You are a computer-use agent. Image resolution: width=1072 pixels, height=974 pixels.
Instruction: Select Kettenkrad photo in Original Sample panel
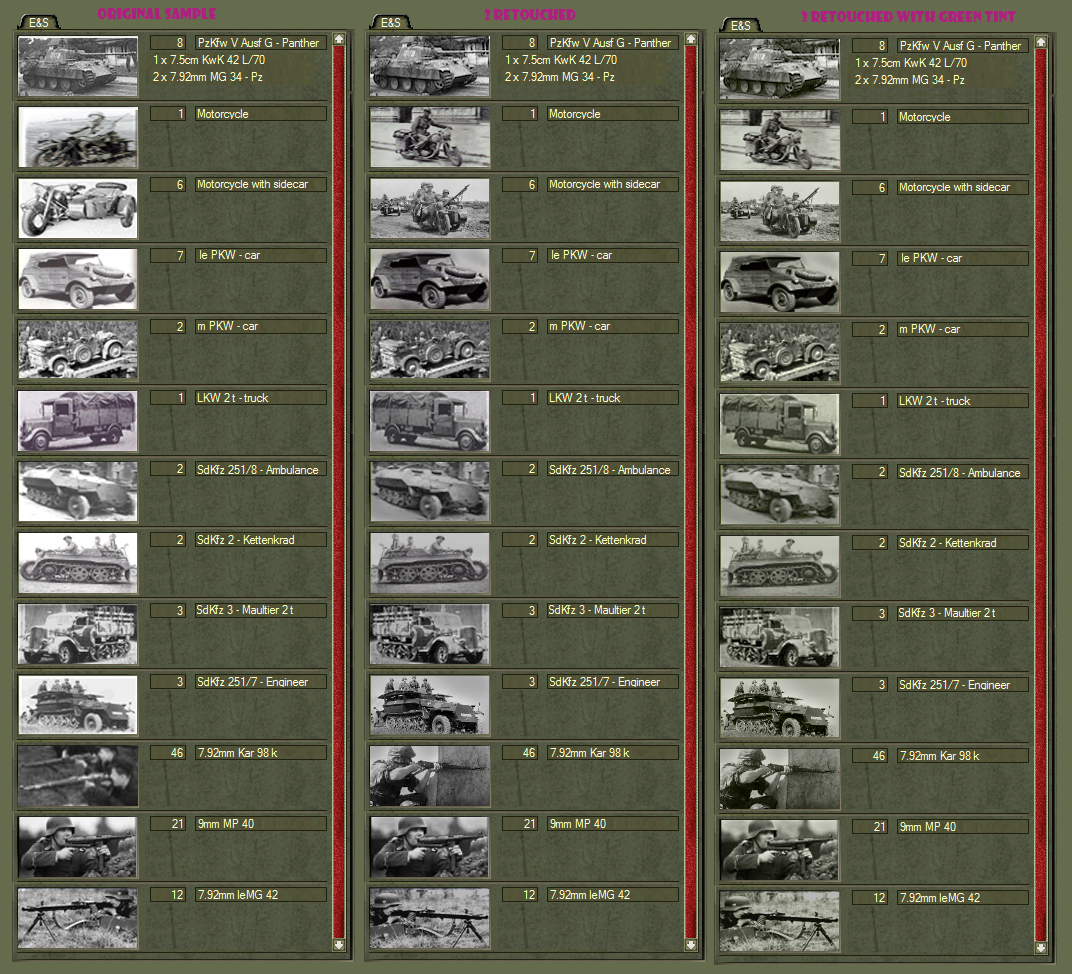[x=78, y=563]
